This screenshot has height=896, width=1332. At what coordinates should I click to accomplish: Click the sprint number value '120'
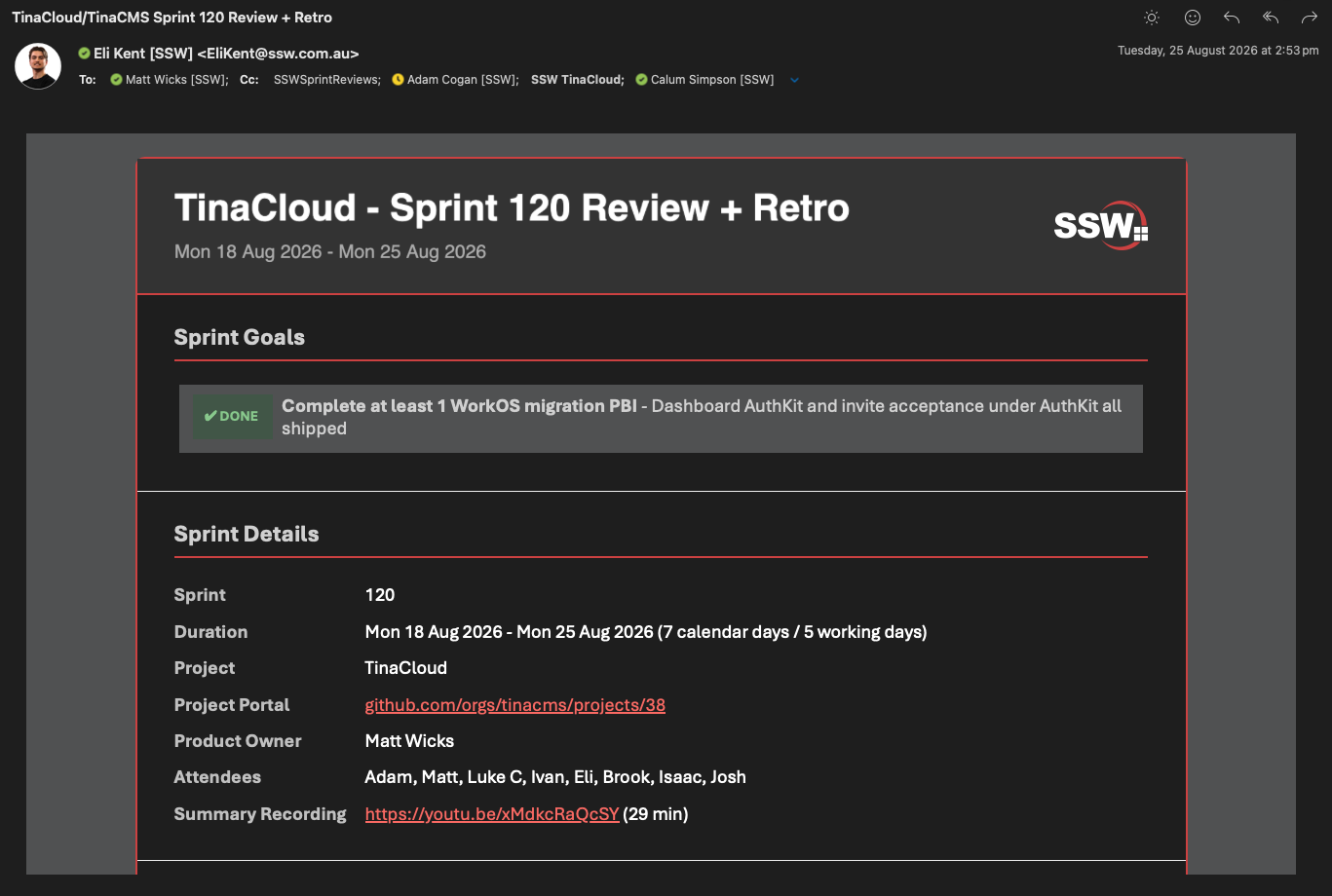click(x=380, y=595)
